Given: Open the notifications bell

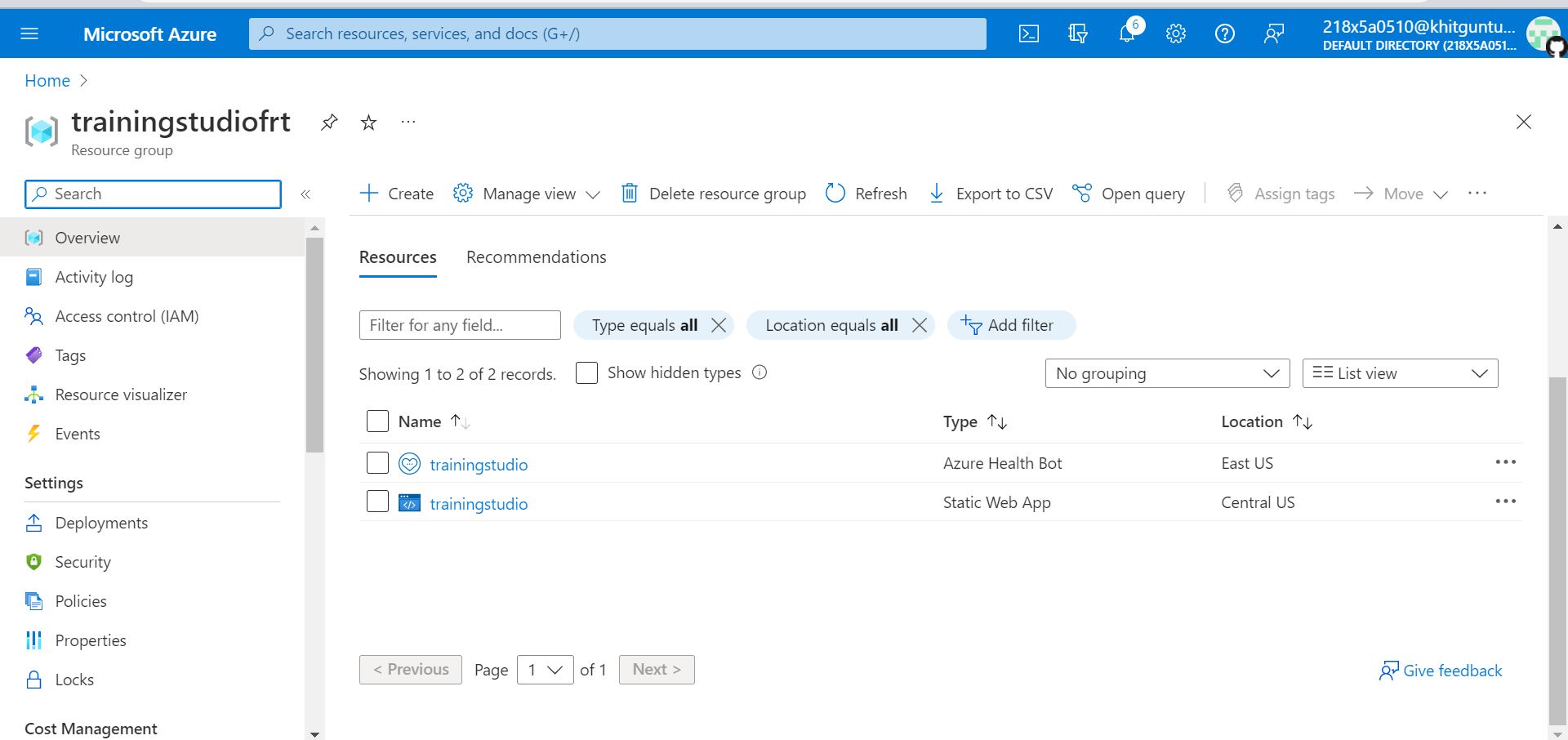Looking at the screenshot, I should tap(1127, 33).
